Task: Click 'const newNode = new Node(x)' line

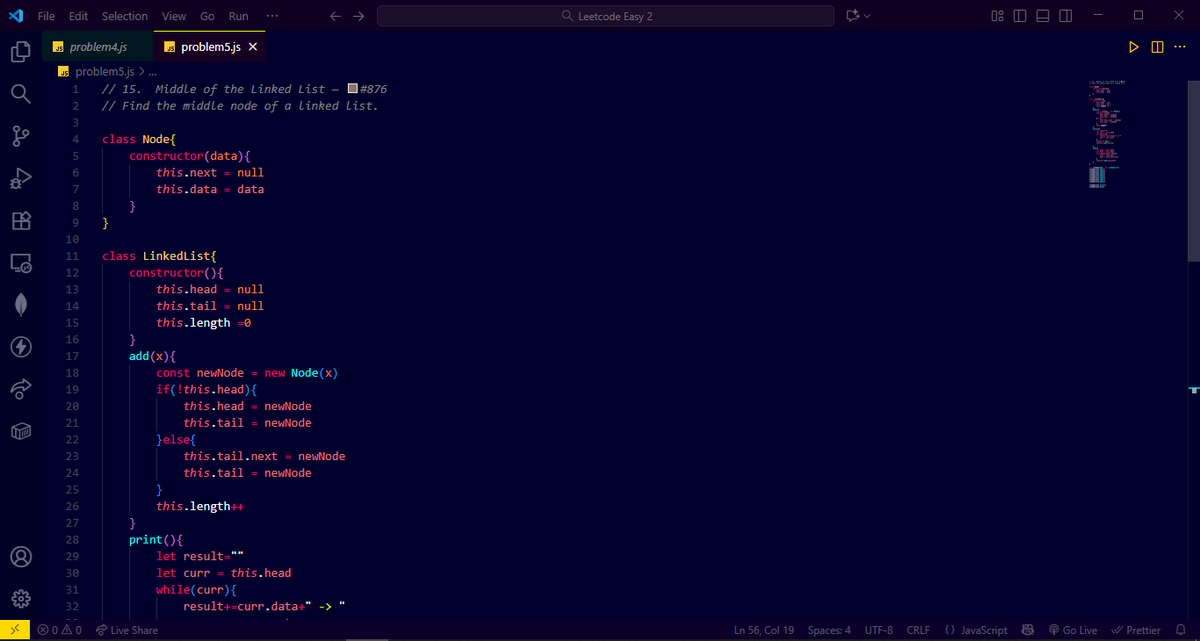Action: point(247,373)
